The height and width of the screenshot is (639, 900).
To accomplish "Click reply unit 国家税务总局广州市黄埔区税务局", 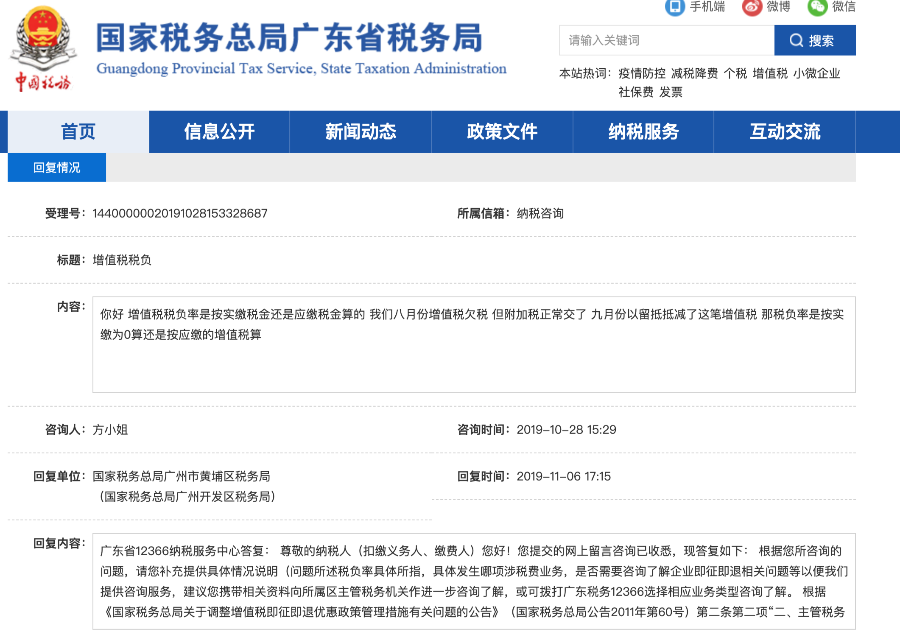I will click(x=181, y=476).
